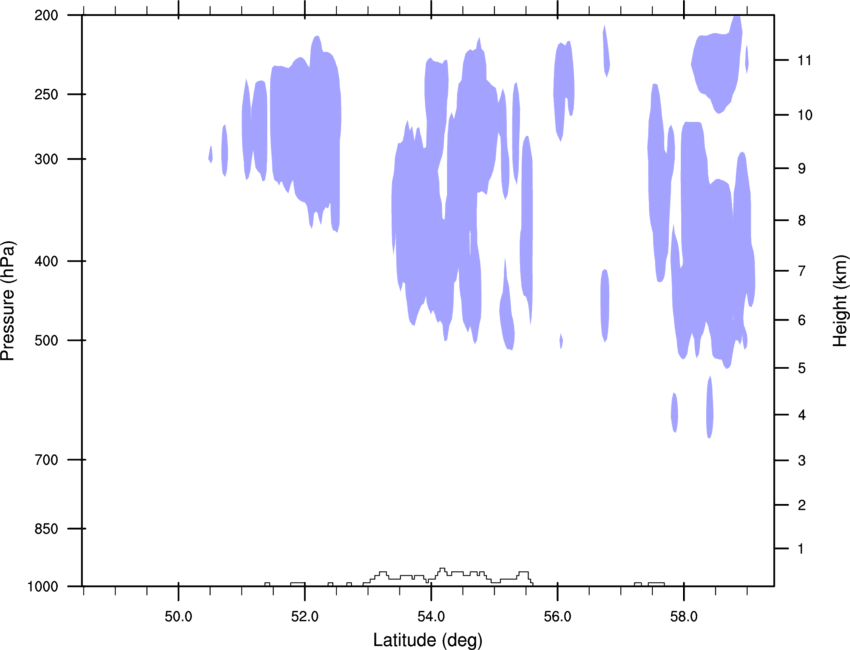Click the 400 pressure tick label

tap(46, 261)
